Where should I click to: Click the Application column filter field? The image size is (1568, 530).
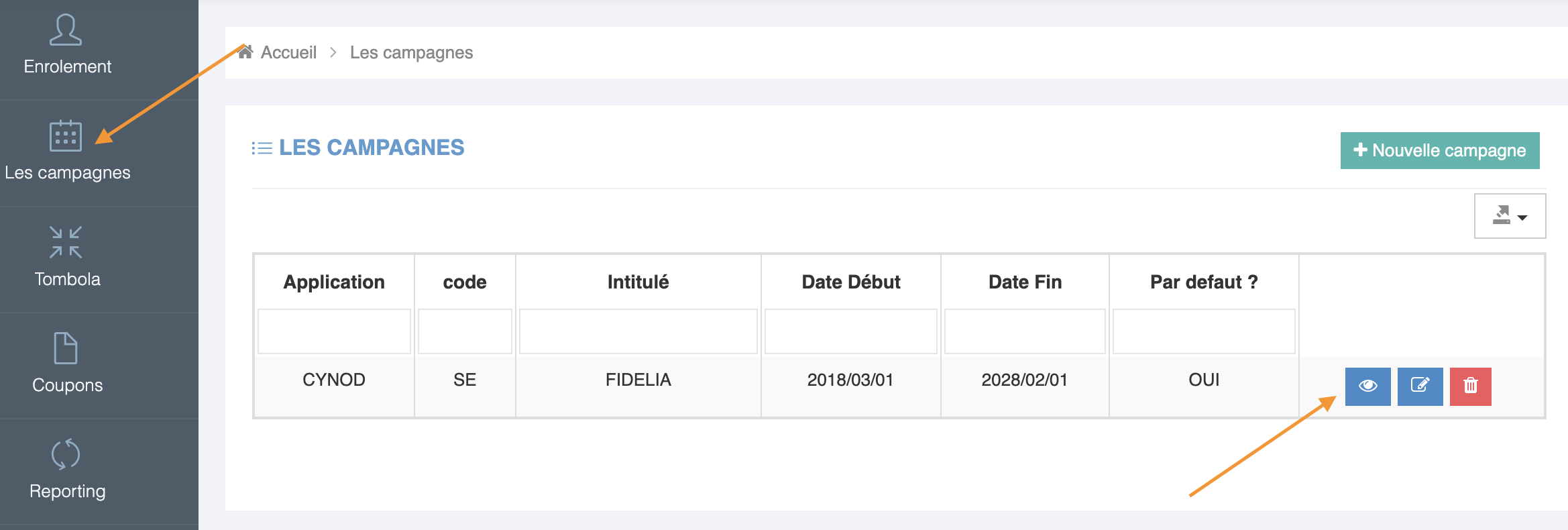[334, 331]
